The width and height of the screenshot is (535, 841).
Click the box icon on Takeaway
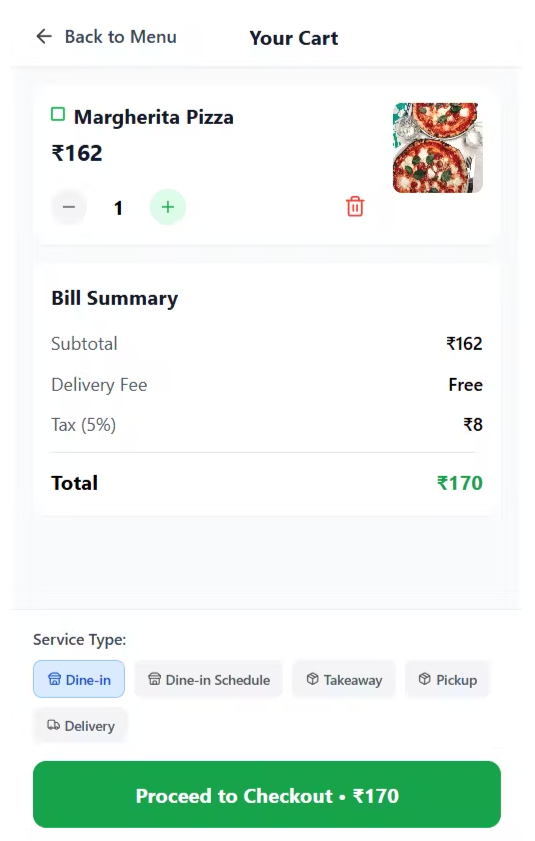[x=313, y=679]
